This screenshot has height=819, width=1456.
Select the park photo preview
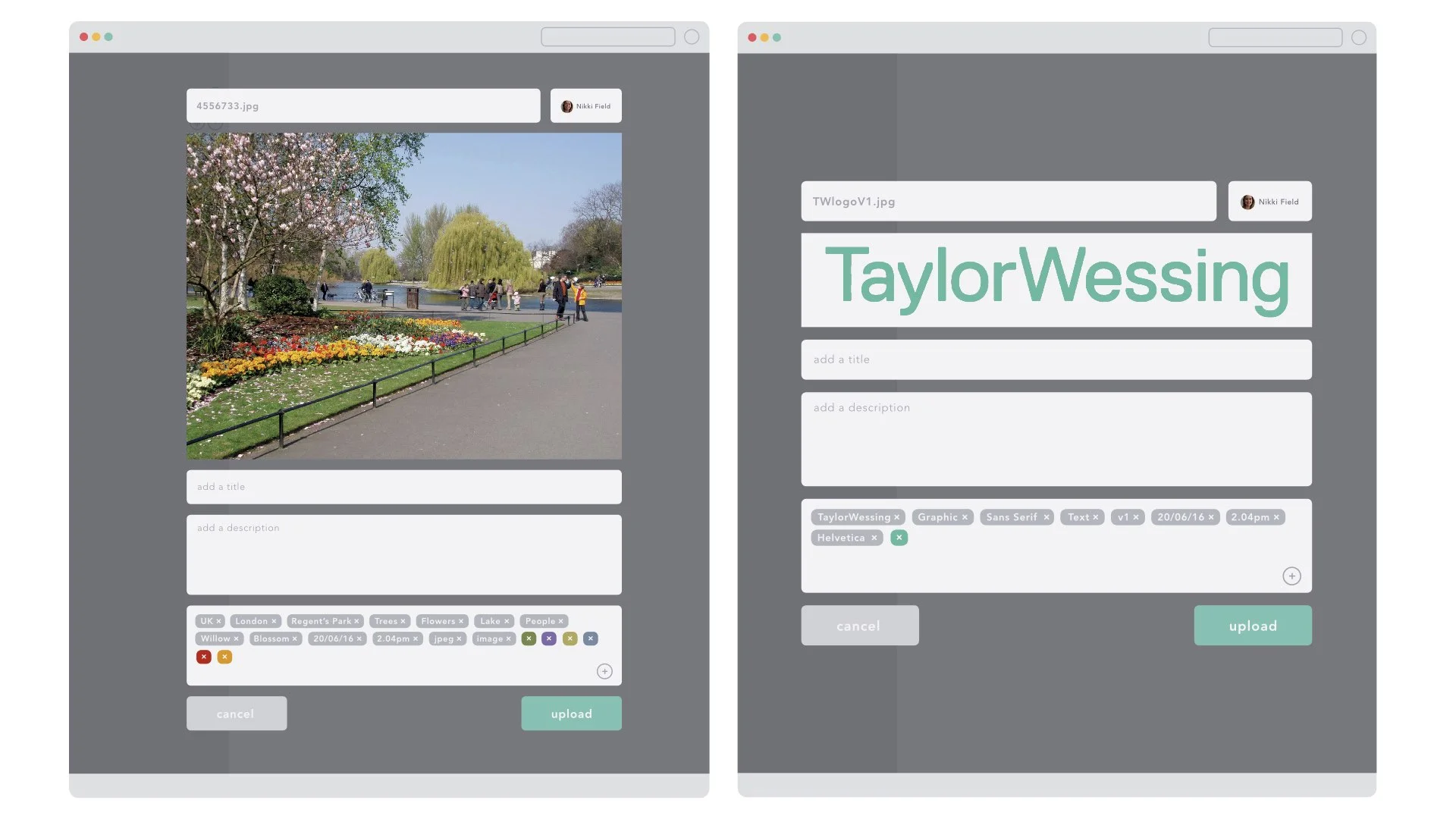[404, 296]
